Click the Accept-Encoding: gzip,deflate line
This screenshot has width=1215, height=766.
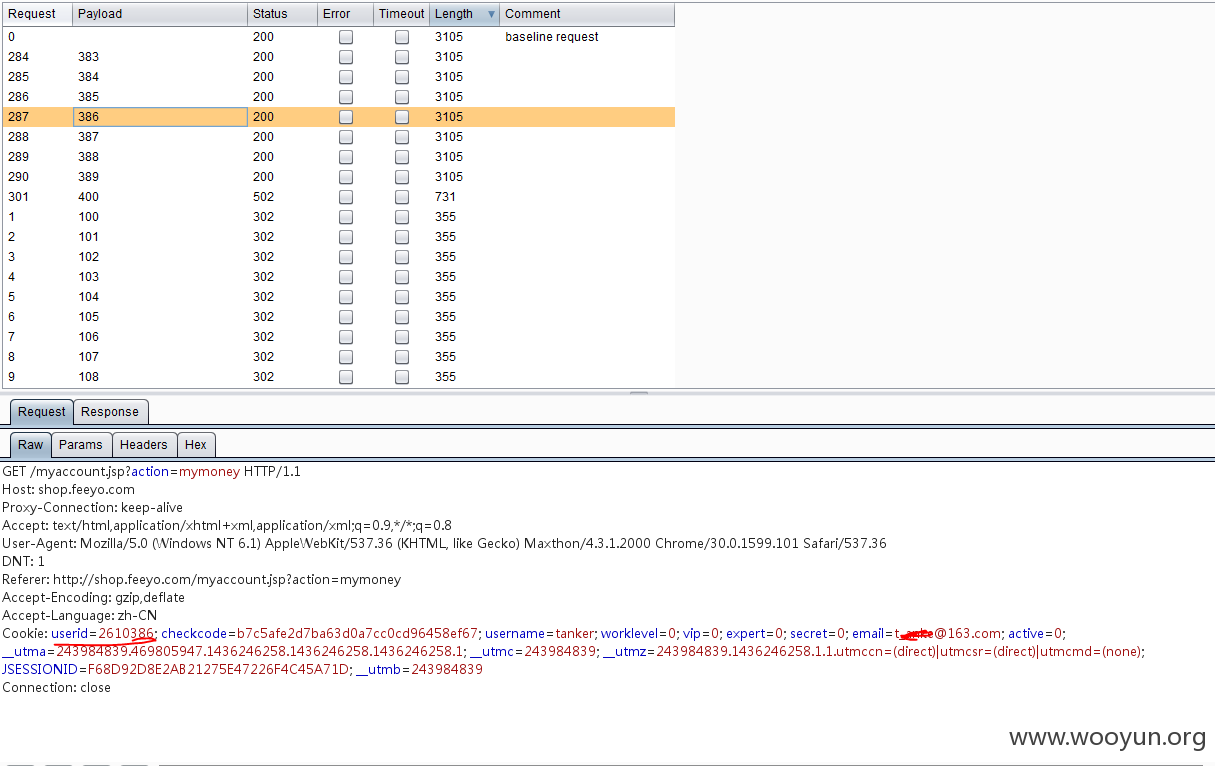pos(93,598)
